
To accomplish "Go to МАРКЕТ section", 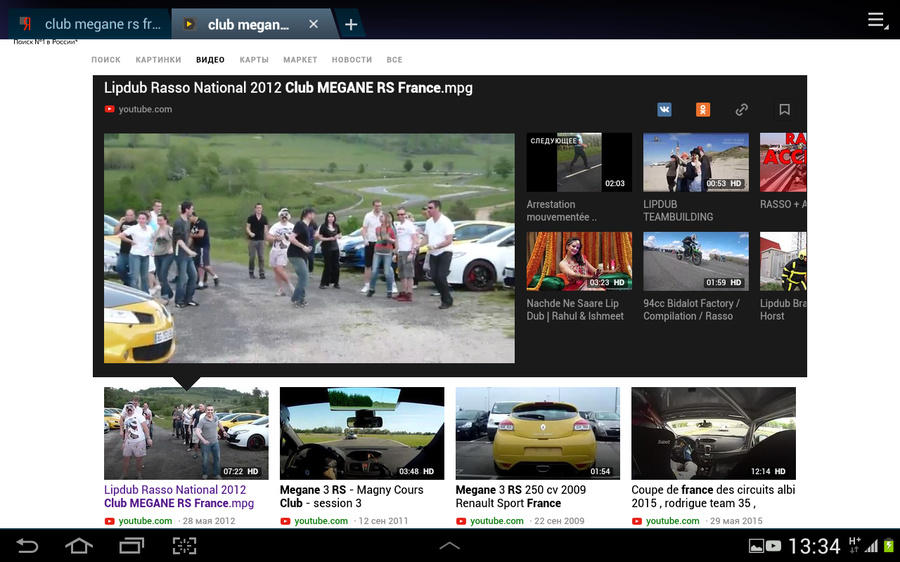I will [x=300, y=60].
